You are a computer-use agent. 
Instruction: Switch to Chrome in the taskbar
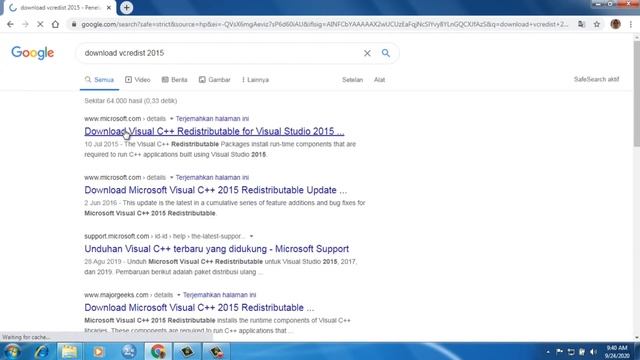(158, 351)
